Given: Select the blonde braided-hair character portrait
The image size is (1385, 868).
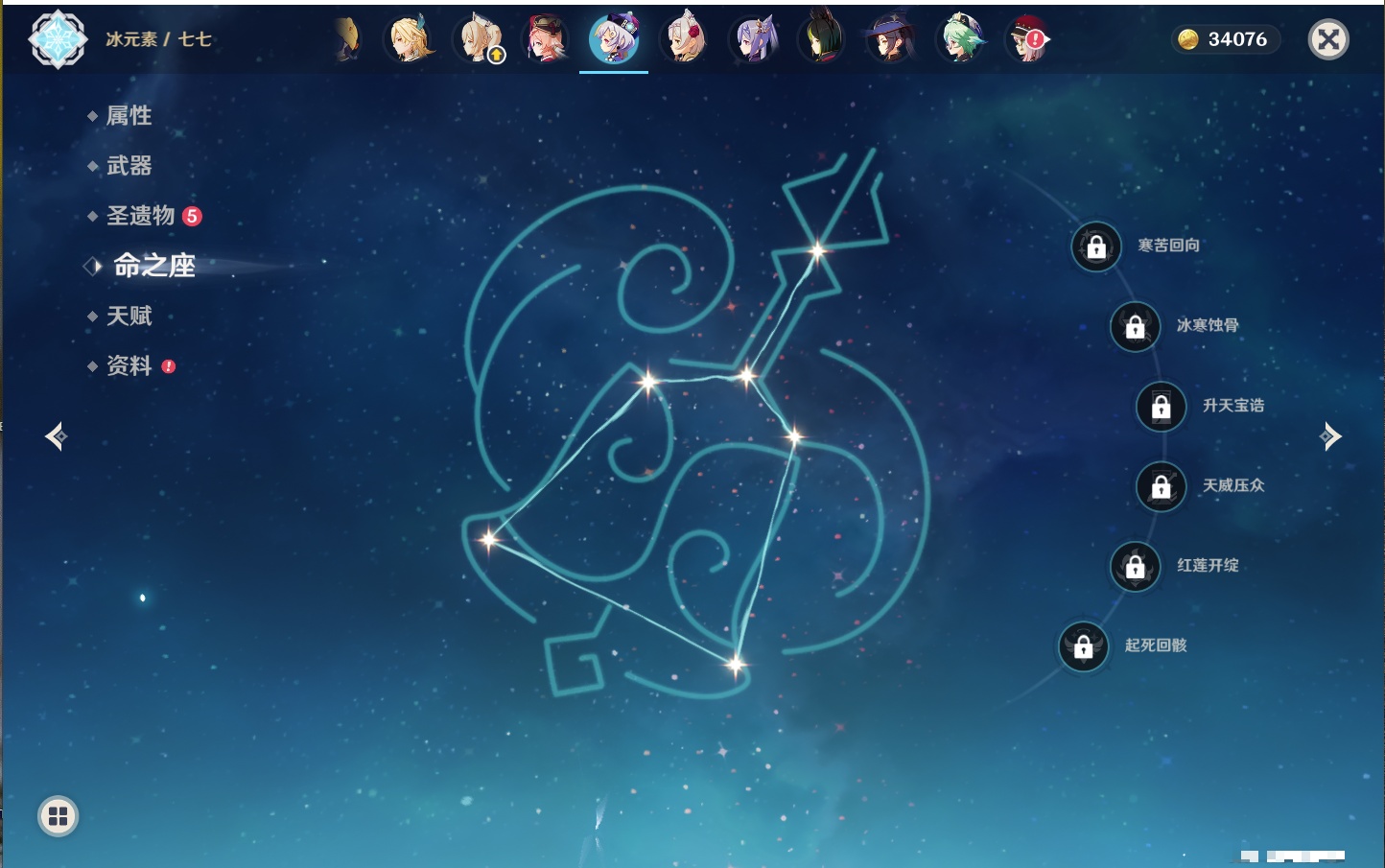Looking at the screenshot, I should tap(410, 39).
